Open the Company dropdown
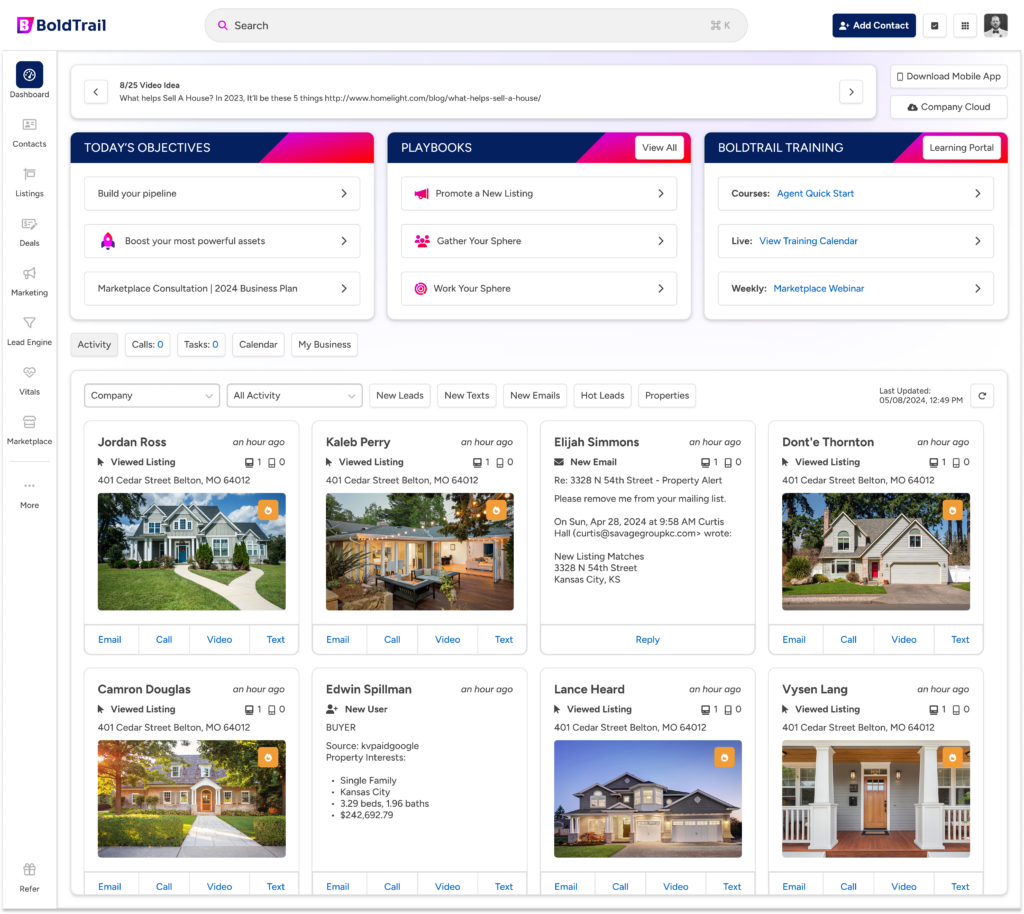The width and height of the screenshot is (1024, 914). (x=152, y=396)
